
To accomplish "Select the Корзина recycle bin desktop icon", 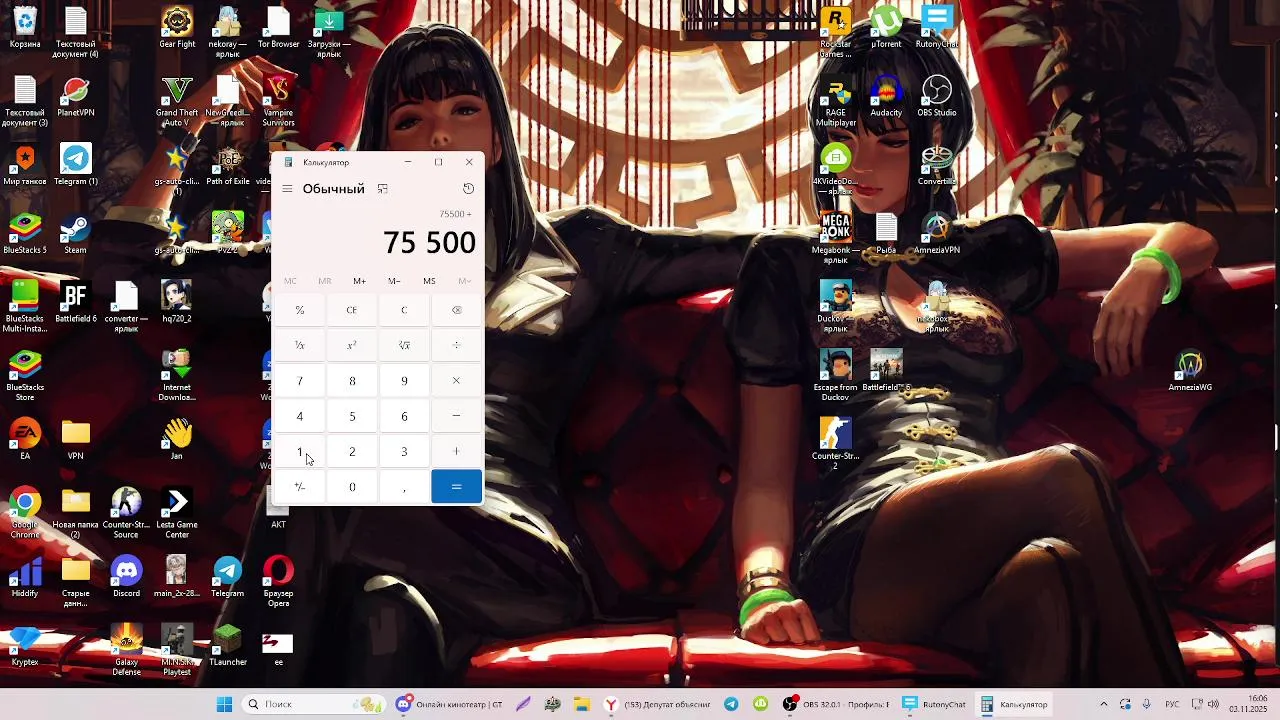I will pyautogui.click(x=25, y=29).
